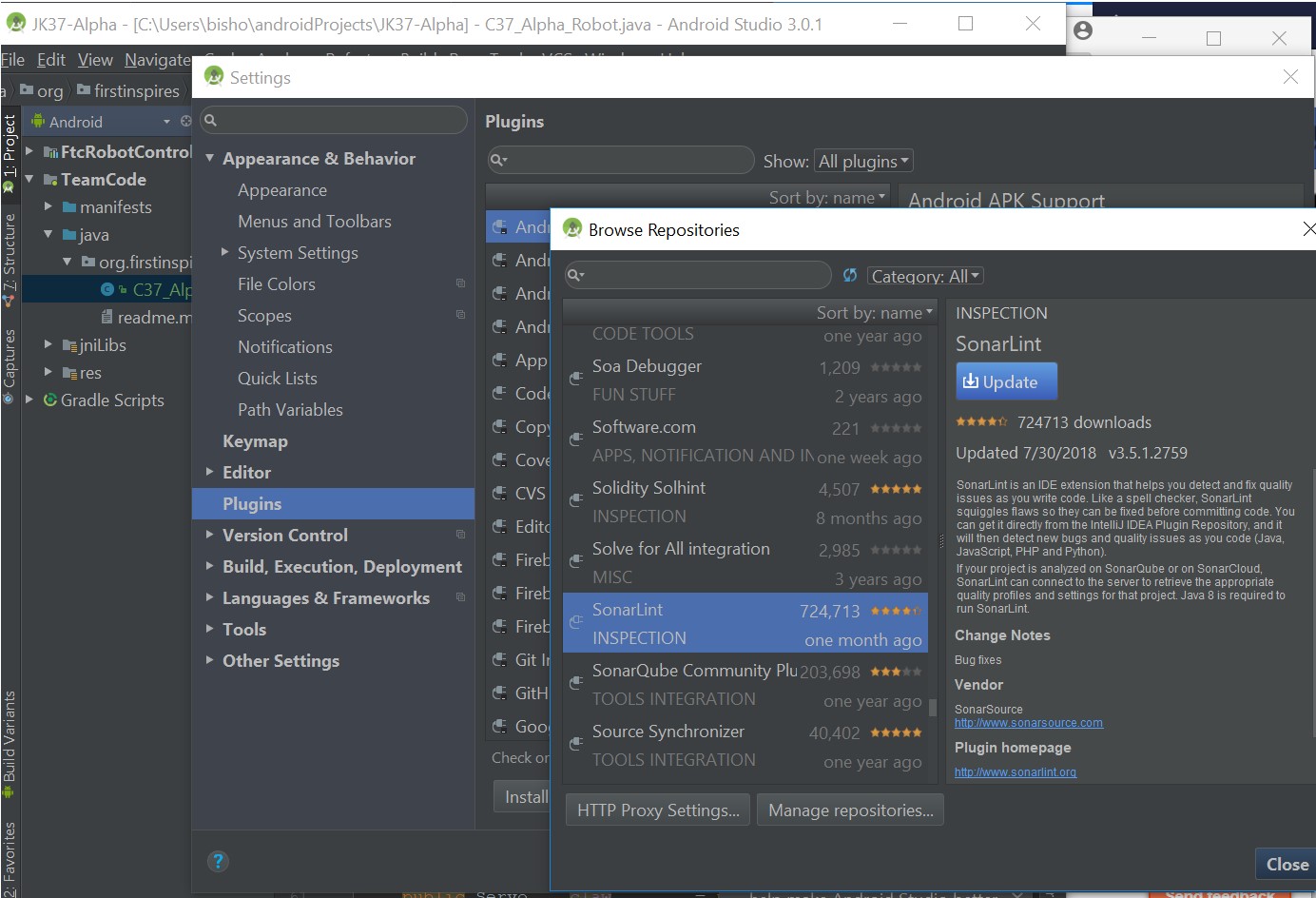Click the Languages & Frameworks project-level icon
This screenshot has height=898, width=1316.
click(461, 597)
